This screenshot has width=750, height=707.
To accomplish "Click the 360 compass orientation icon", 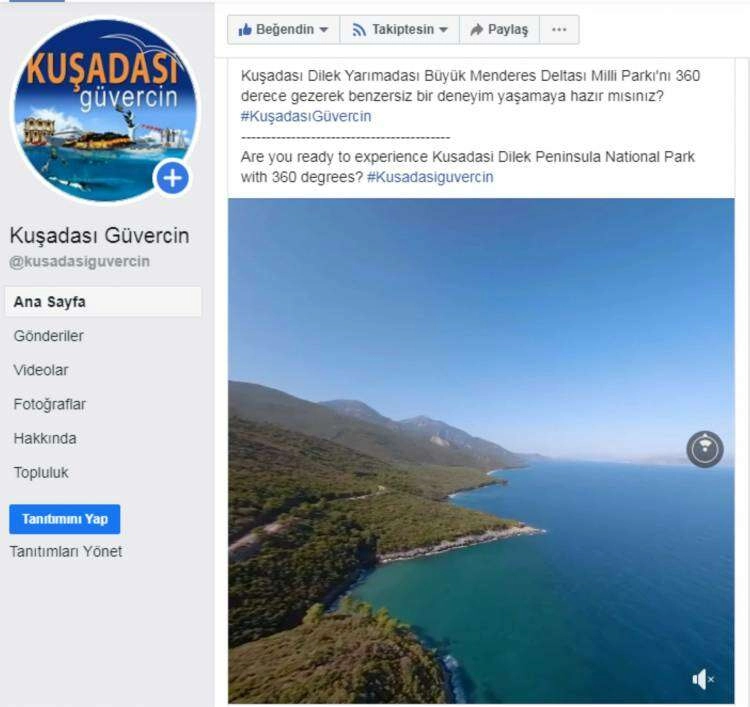I will click(x=705, y=449).
